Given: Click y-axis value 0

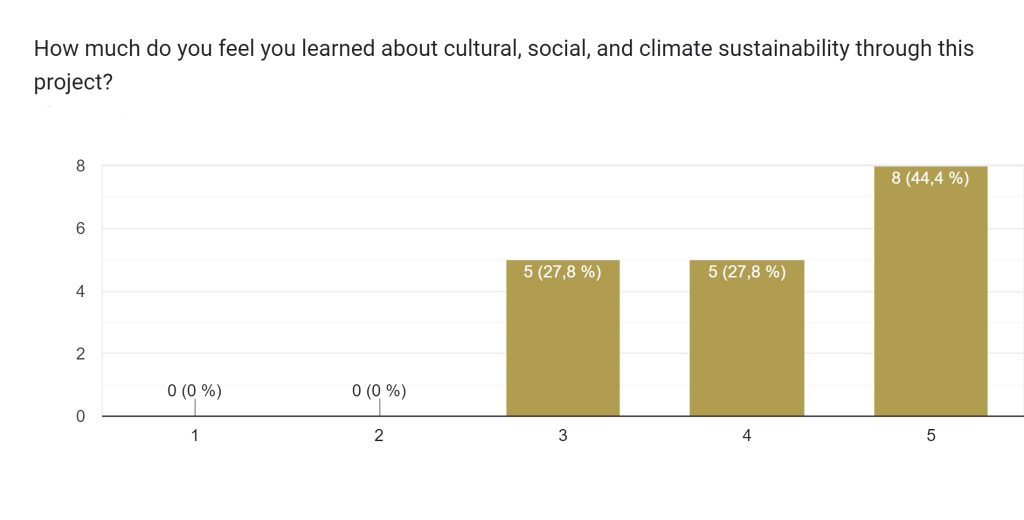Looking at the screenshot, I should click(x=80, y=416).
